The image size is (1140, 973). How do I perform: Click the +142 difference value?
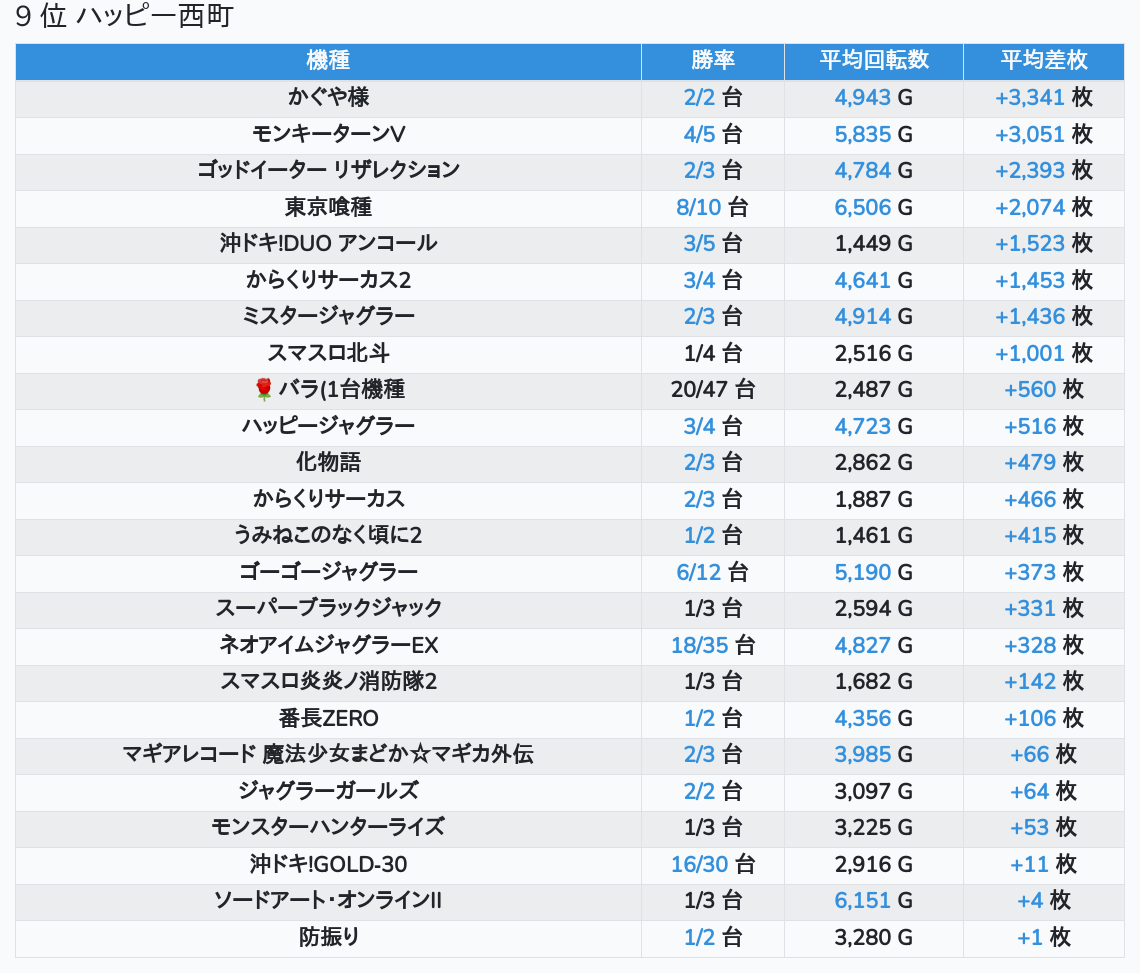pyautogui.click(x=1030, y=682)
